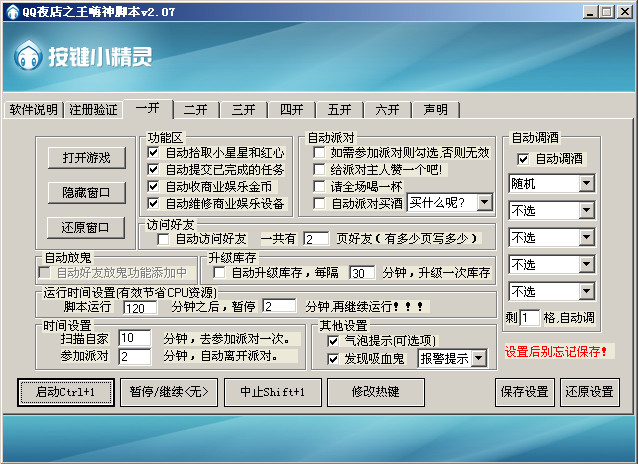638x464 pixels.
Task: Toggle 自动调酒 checkbox
Action: click(x=523, y=159)
